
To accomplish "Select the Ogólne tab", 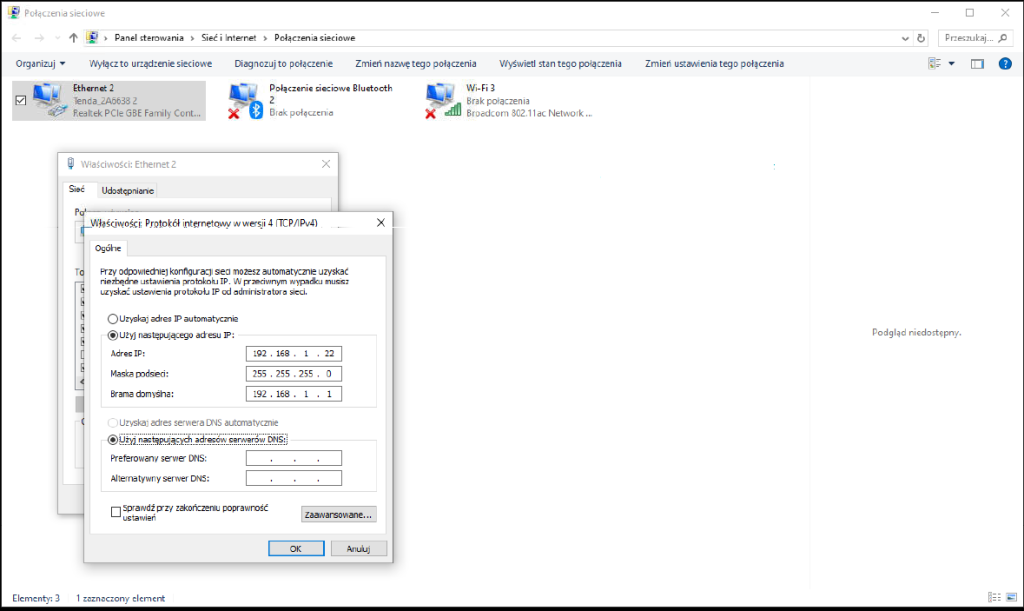I will [107, 248].
